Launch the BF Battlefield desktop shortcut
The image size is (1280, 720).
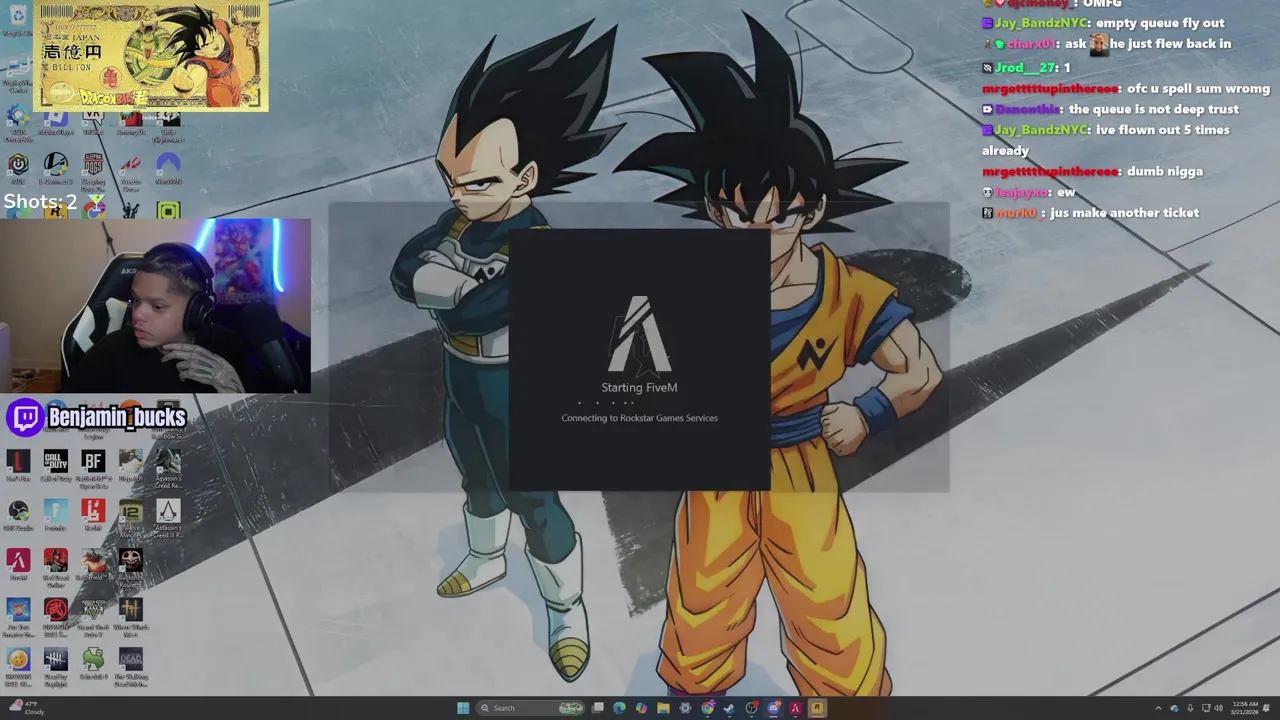93,467
